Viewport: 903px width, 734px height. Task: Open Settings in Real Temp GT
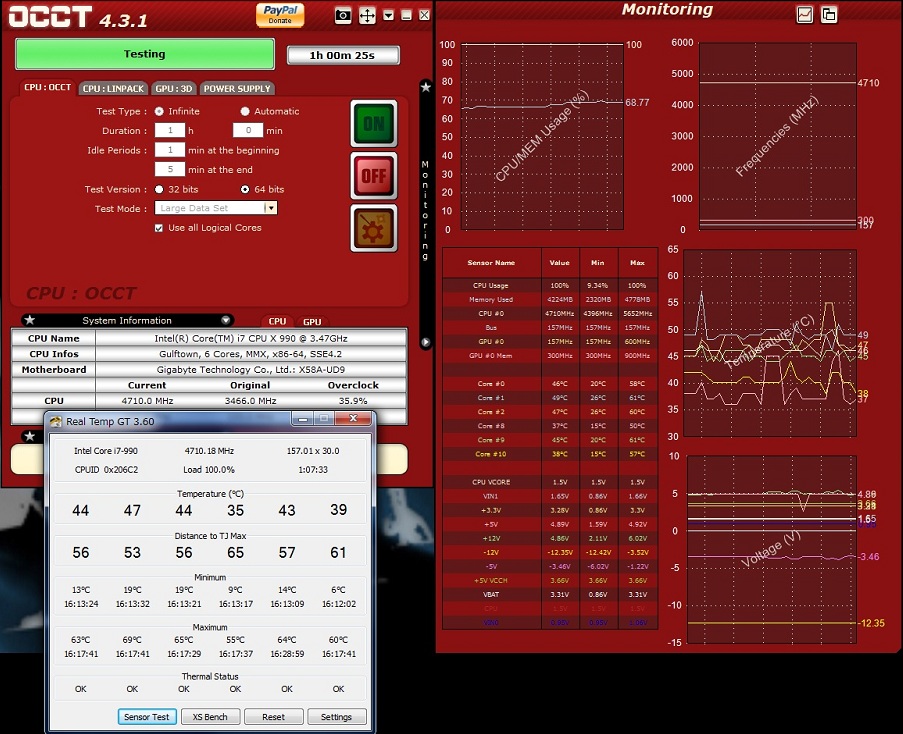(x=336, y=717)
